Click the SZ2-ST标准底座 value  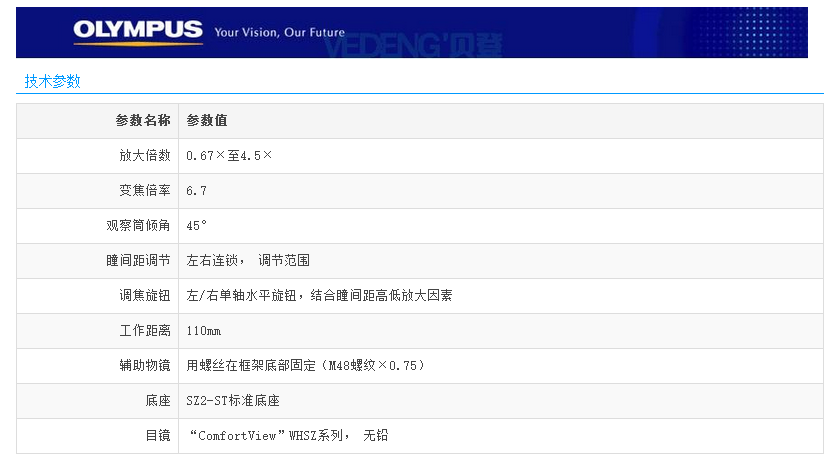(x=233, y=401)
